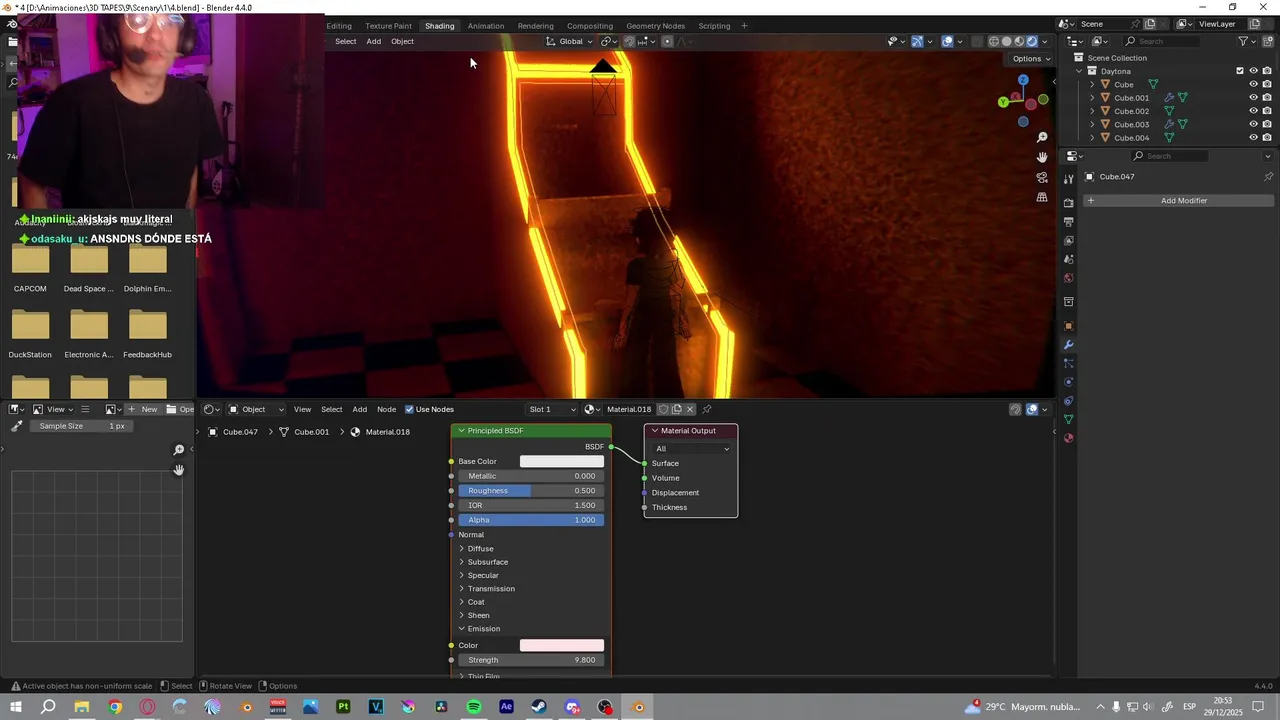Image resolution: width=1280 pixels, height=720 pixels.
Task: Hide Cube.004 in viewport with eye icon
Action: point(1253,137)
